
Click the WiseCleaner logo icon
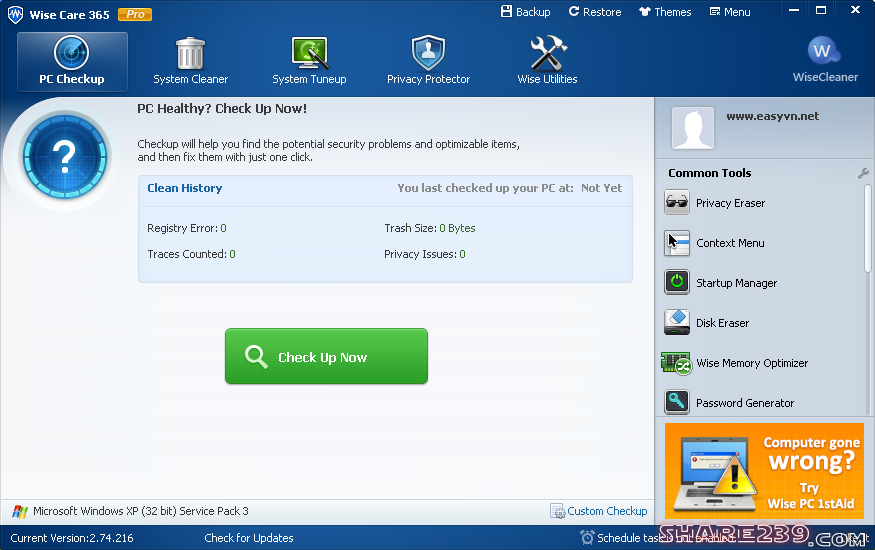823,51
